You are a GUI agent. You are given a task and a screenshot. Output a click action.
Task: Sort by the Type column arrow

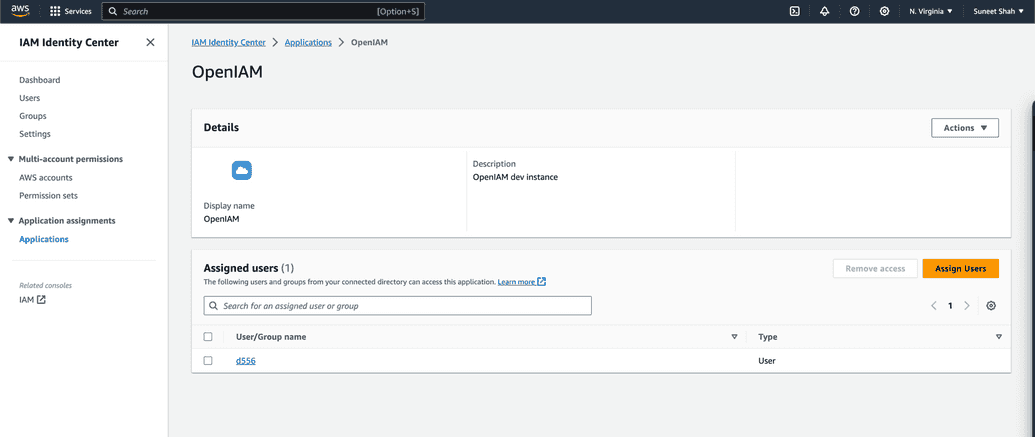coord(998,337)
